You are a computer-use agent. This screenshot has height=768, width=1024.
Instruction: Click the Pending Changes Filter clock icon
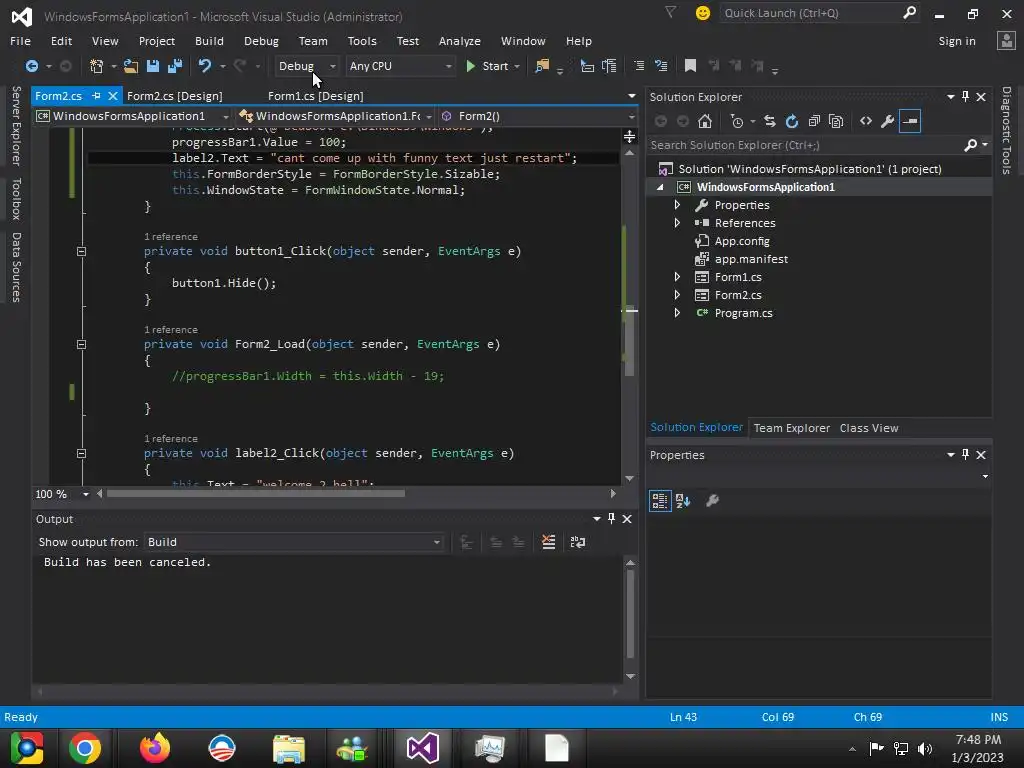[737, 121]
